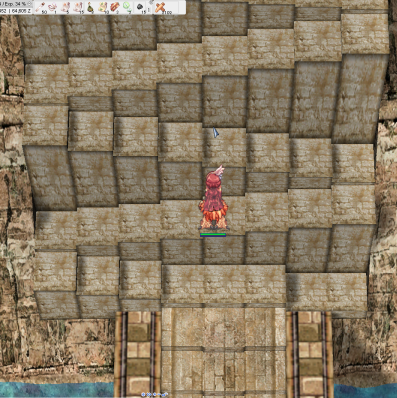Click the Zeny amount display
The width and height of the screenshot is (397, 398).
click(21, 11)
